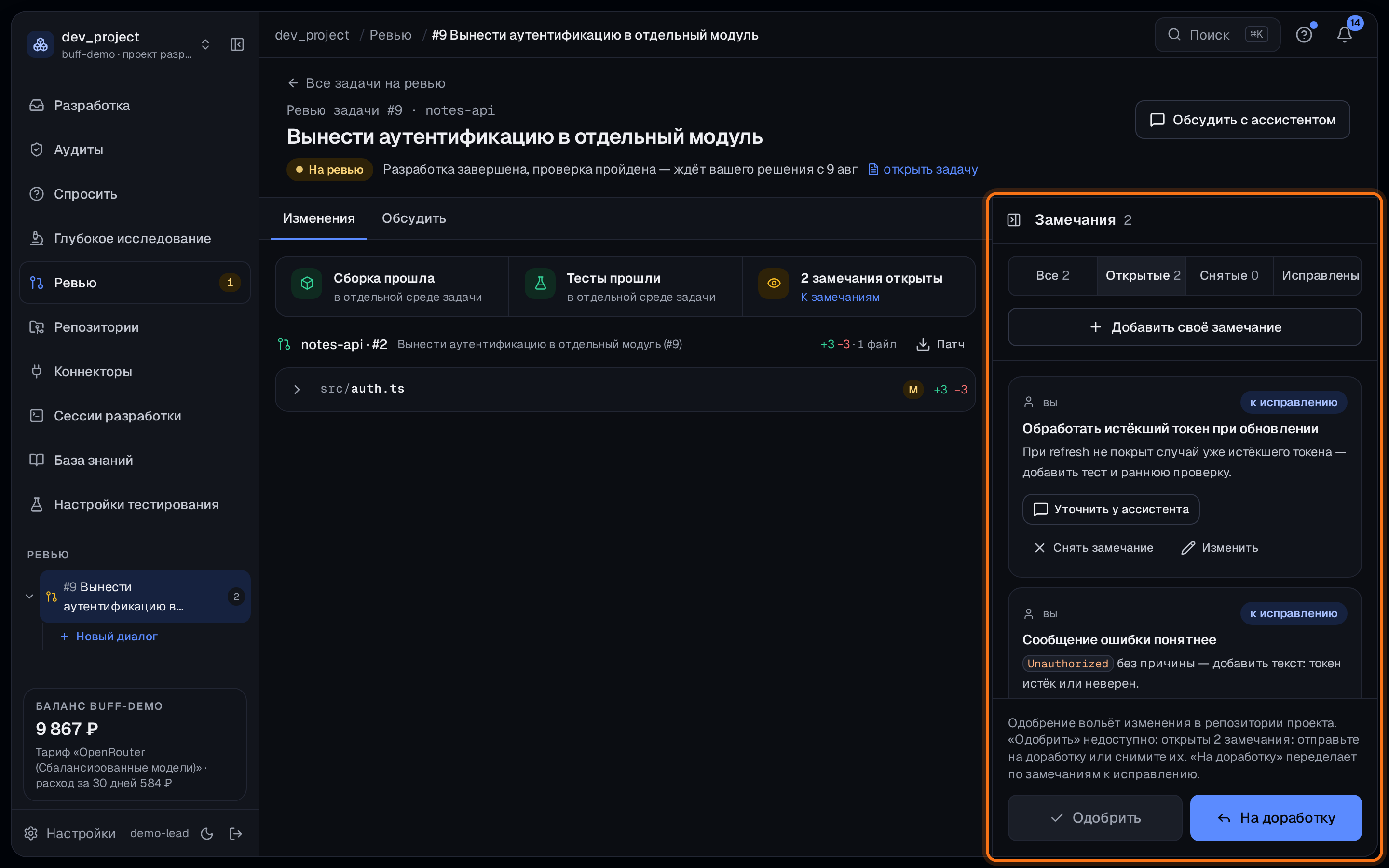Select Ревью sidebar item
Screen dimensions: 1389x868
[x=135, y=283]
